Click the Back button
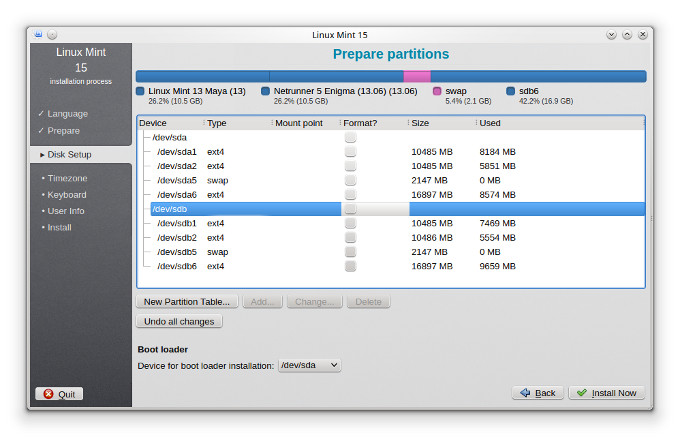The image size is (680, 437). click(537, 393)
